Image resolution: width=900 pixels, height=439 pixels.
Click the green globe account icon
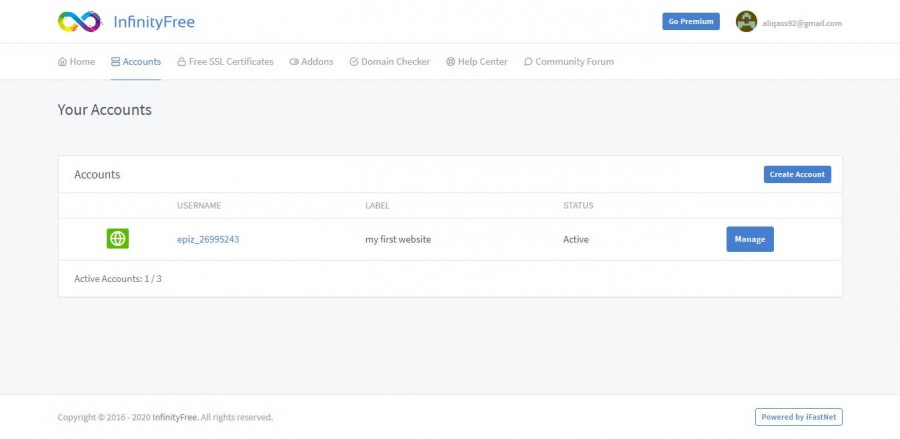tap(118, 239)
